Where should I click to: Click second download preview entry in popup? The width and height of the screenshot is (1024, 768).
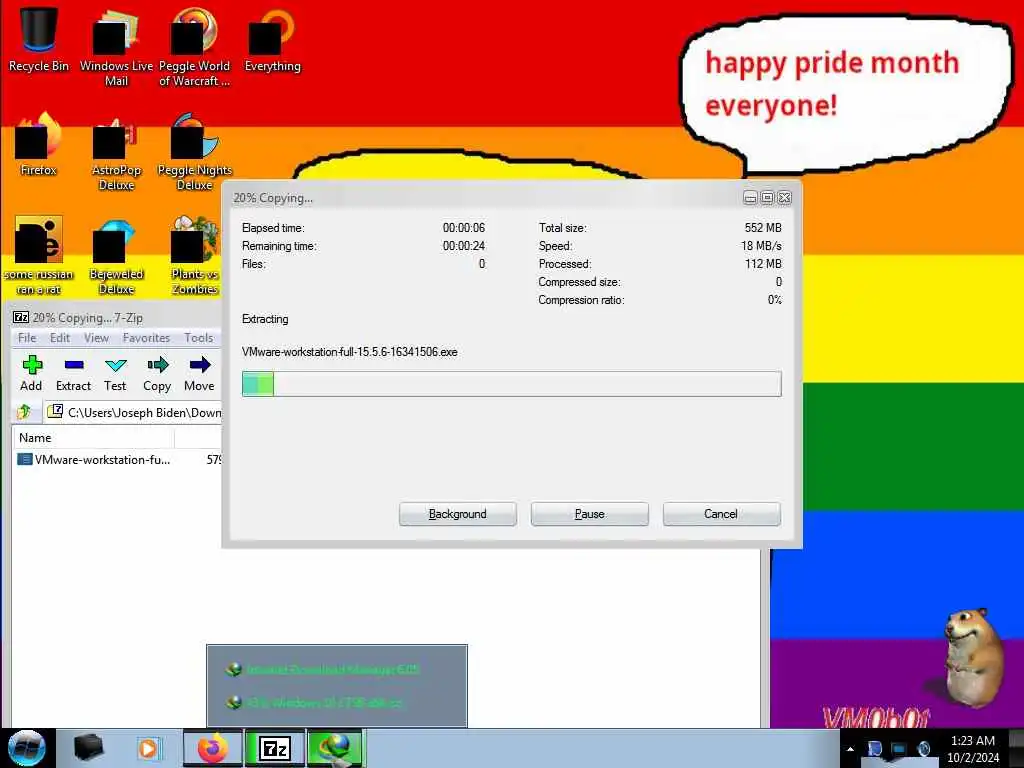click(x=314, y=703)
